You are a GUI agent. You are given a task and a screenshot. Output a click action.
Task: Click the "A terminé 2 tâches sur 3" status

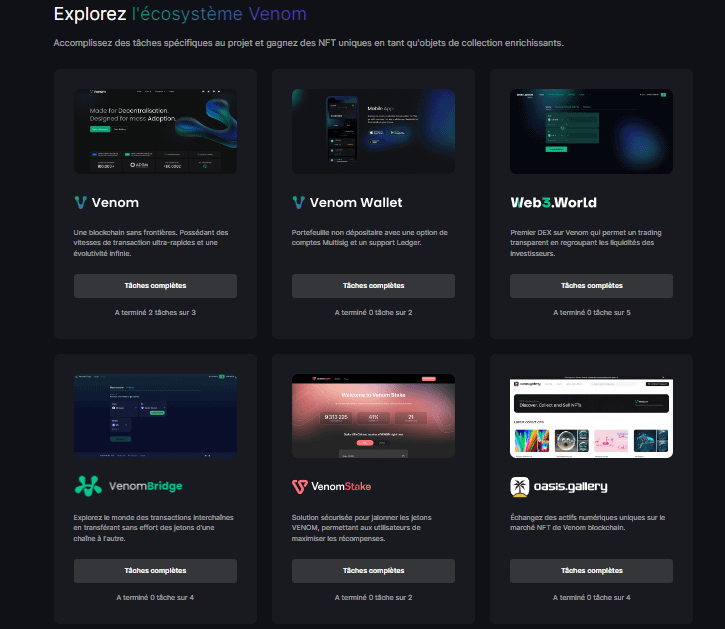click(x=155, y=313)
